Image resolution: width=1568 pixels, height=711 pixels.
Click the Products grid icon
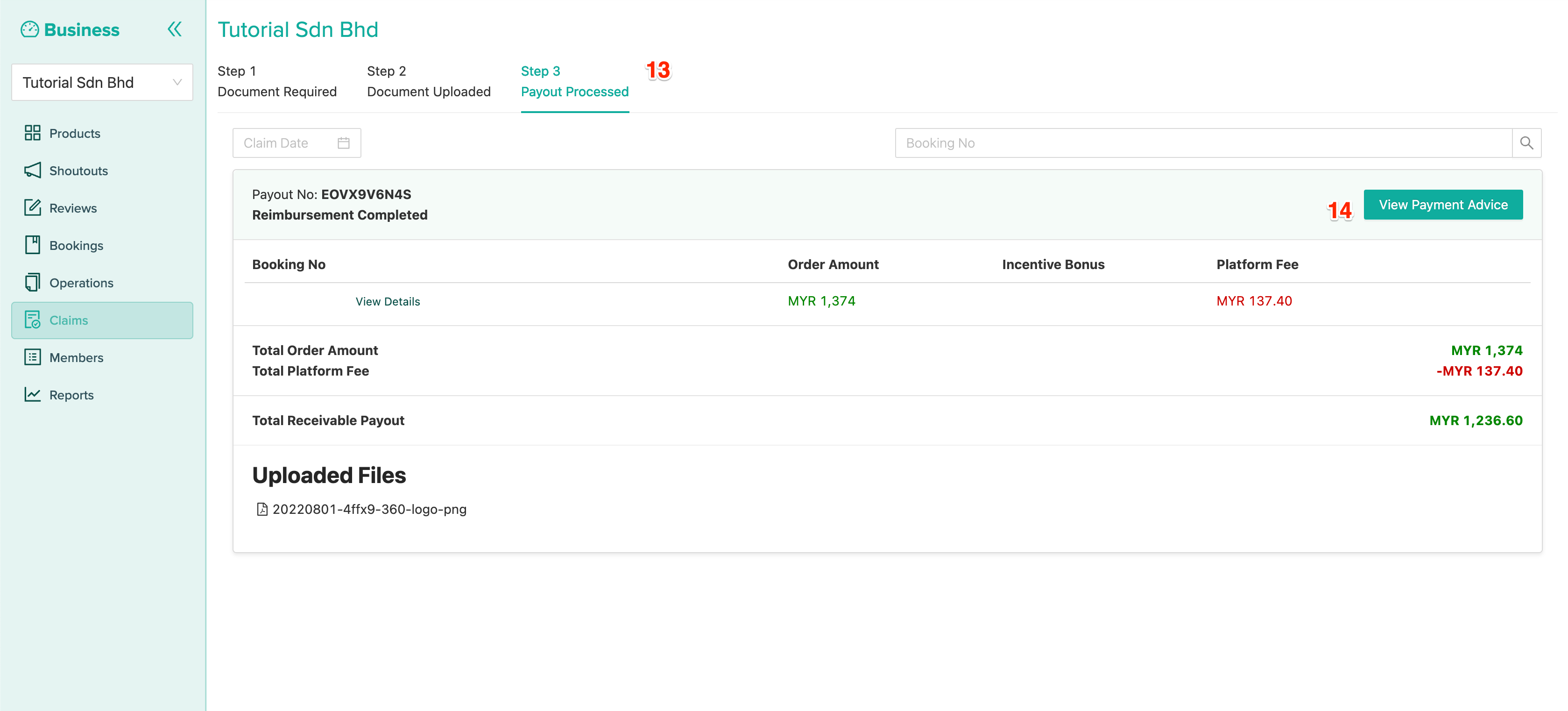(32, 133)
